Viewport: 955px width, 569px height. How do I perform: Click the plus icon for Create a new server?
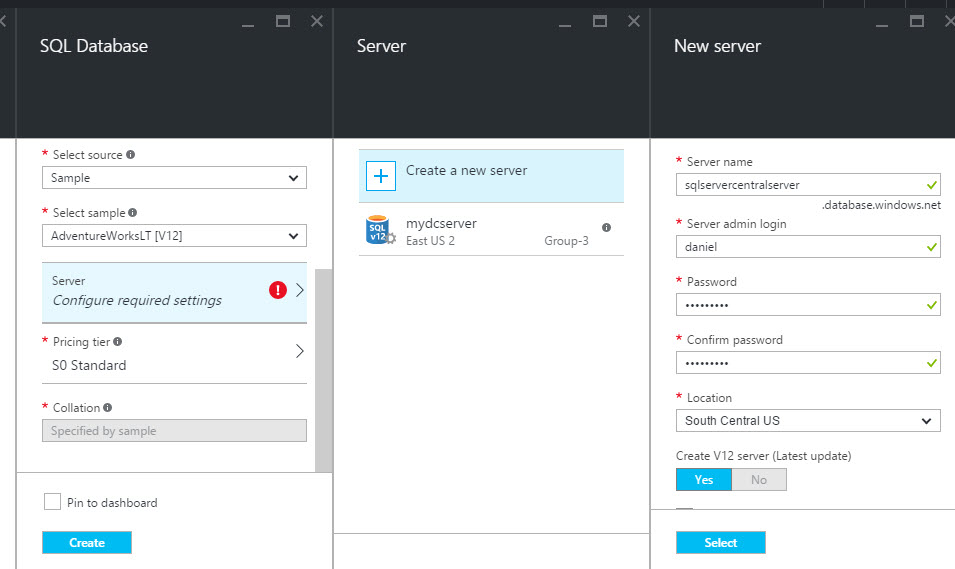382,176
